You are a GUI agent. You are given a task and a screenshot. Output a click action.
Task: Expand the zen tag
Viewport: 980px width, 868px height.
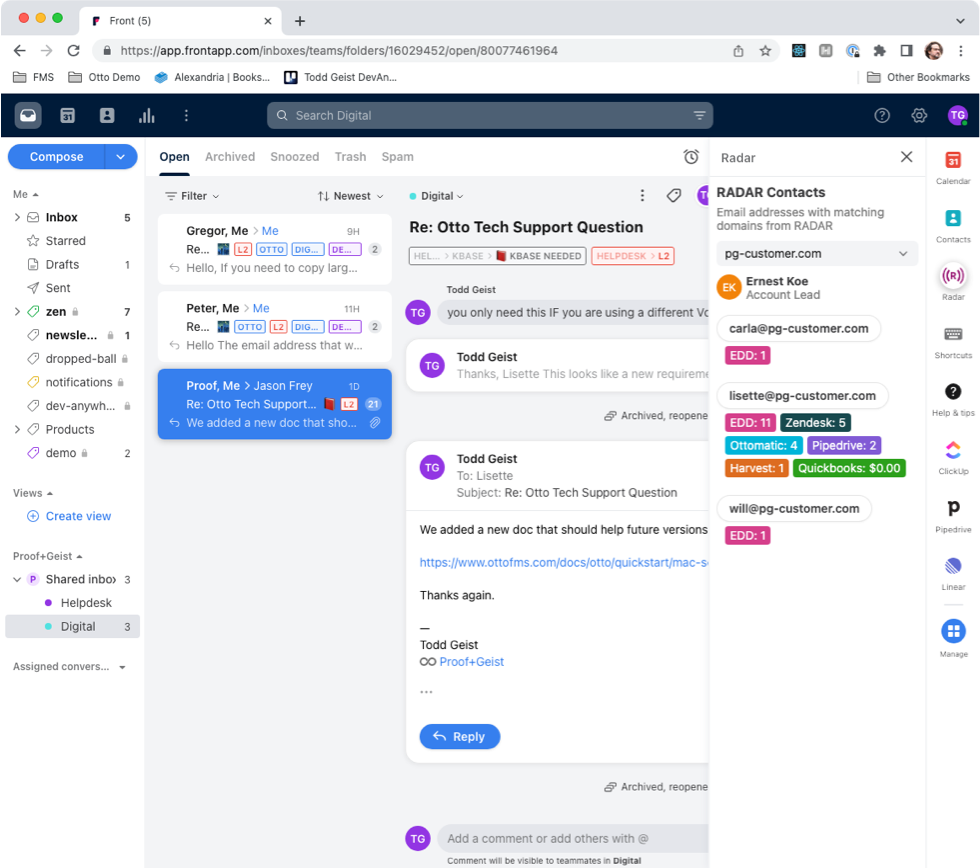(x=17, y=312)
